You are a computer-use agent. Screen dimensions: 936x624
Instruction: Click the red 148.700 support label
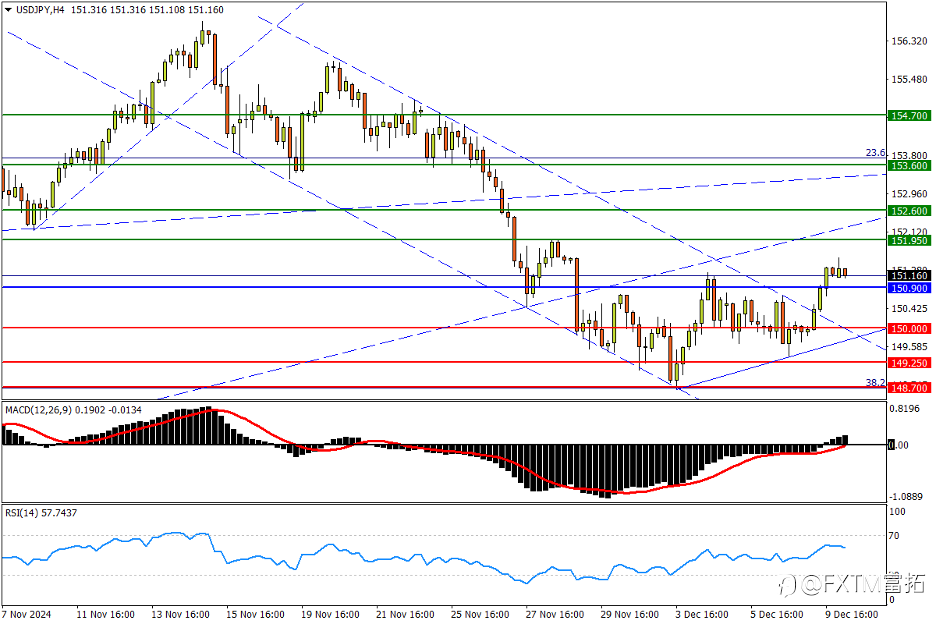[x=909, y=388]
